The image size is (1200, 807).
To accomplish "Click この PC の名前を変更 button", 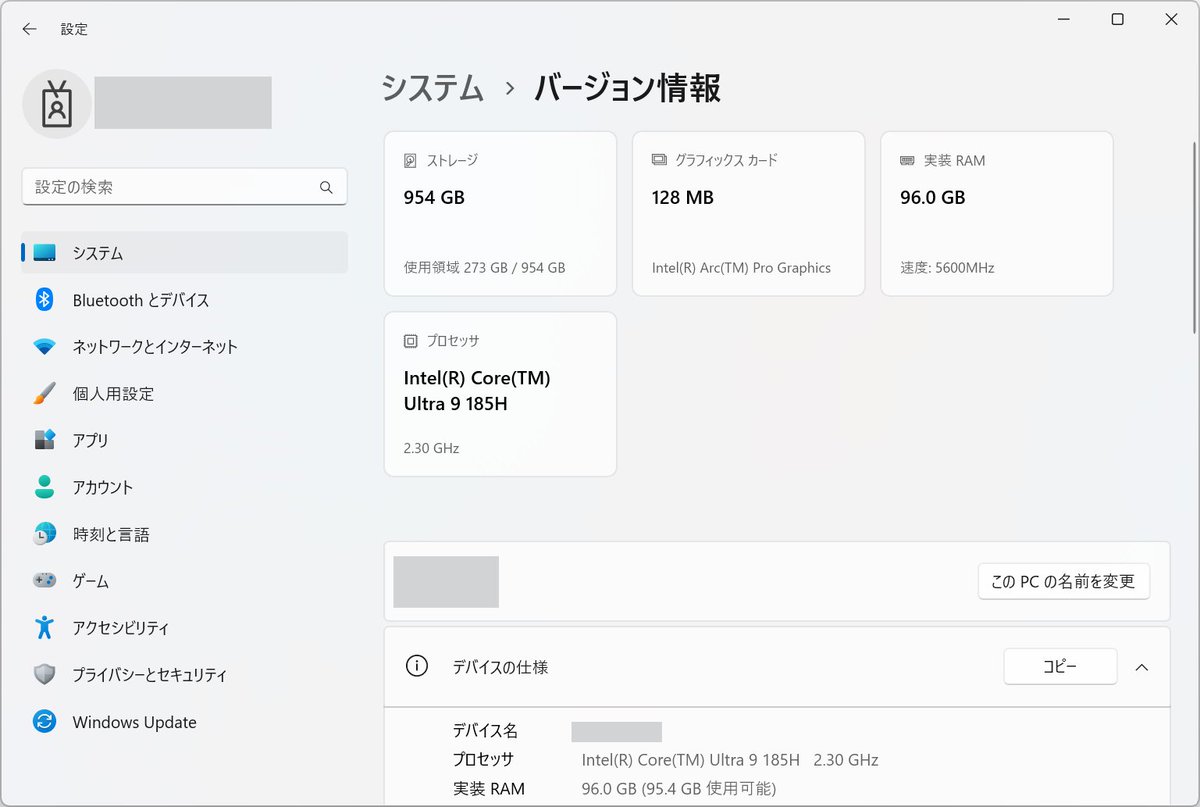I will [1064, 581].
